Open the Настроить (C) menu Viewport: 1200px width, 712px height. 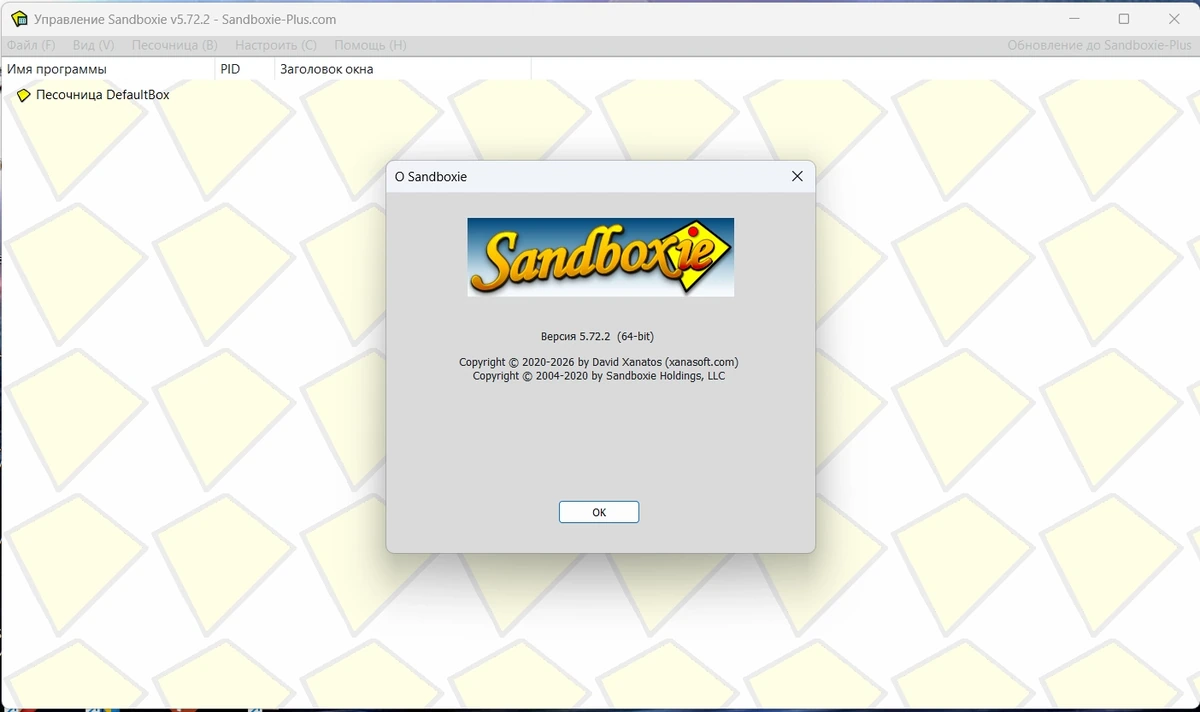(276, 45)
